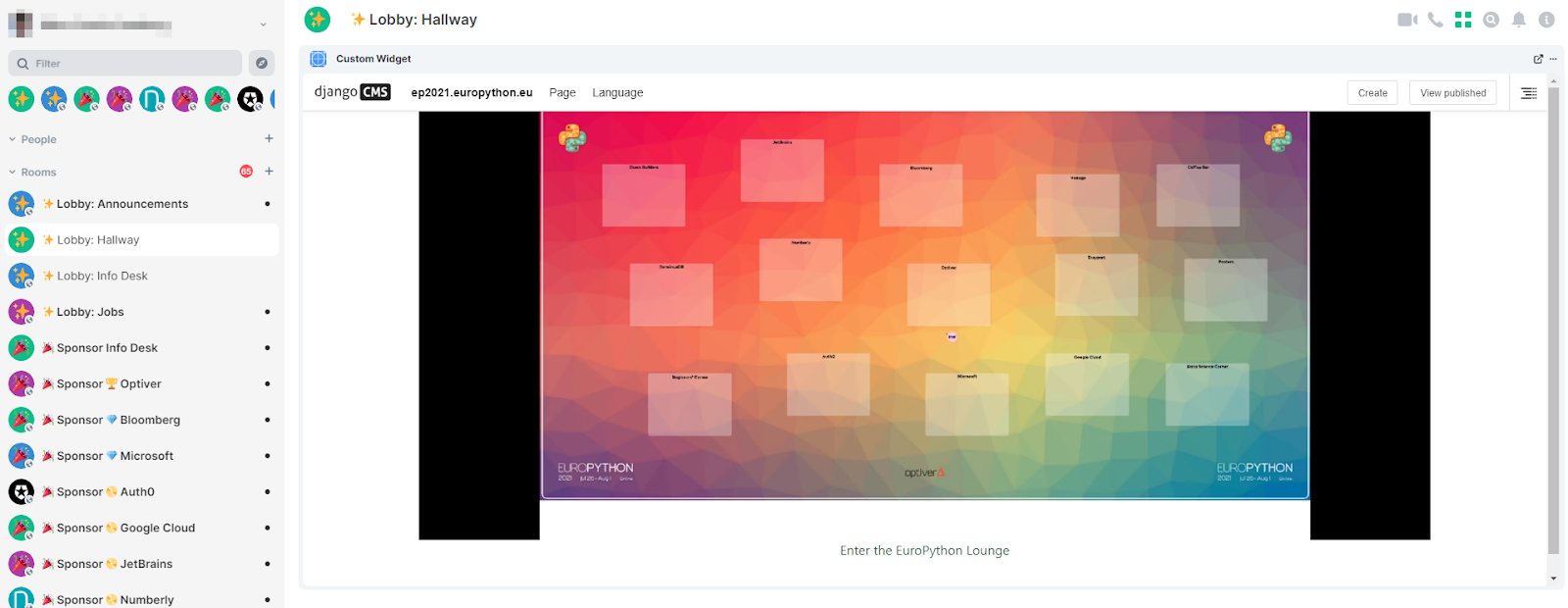Click the django CMS logo
The height and width of the screenshot is (608, 1568).
(353, 92)
